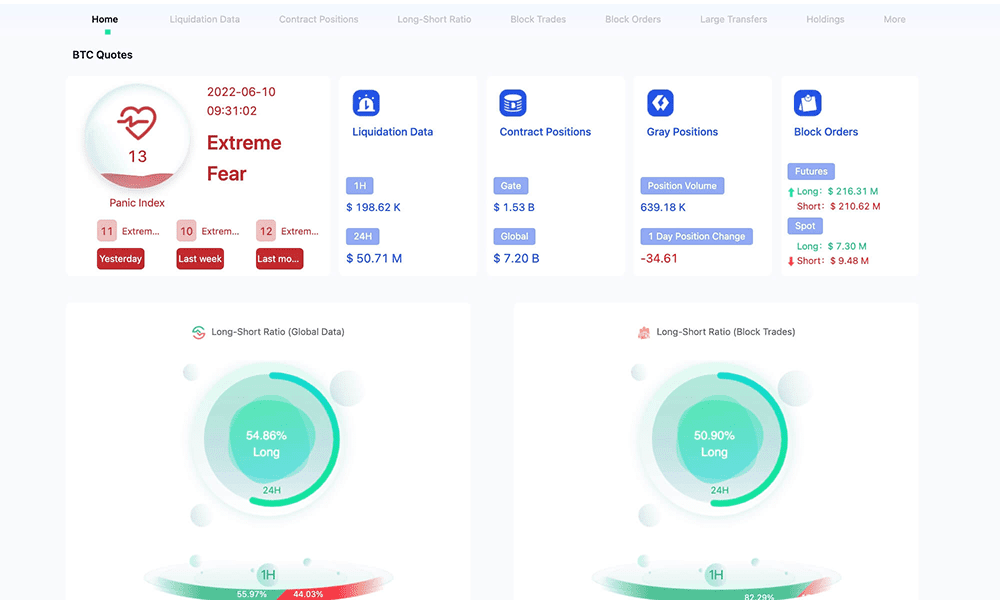This screenshot has width=1000, height=600.
Task: Click the yesterday index value 11
Action: pos(107,231)
